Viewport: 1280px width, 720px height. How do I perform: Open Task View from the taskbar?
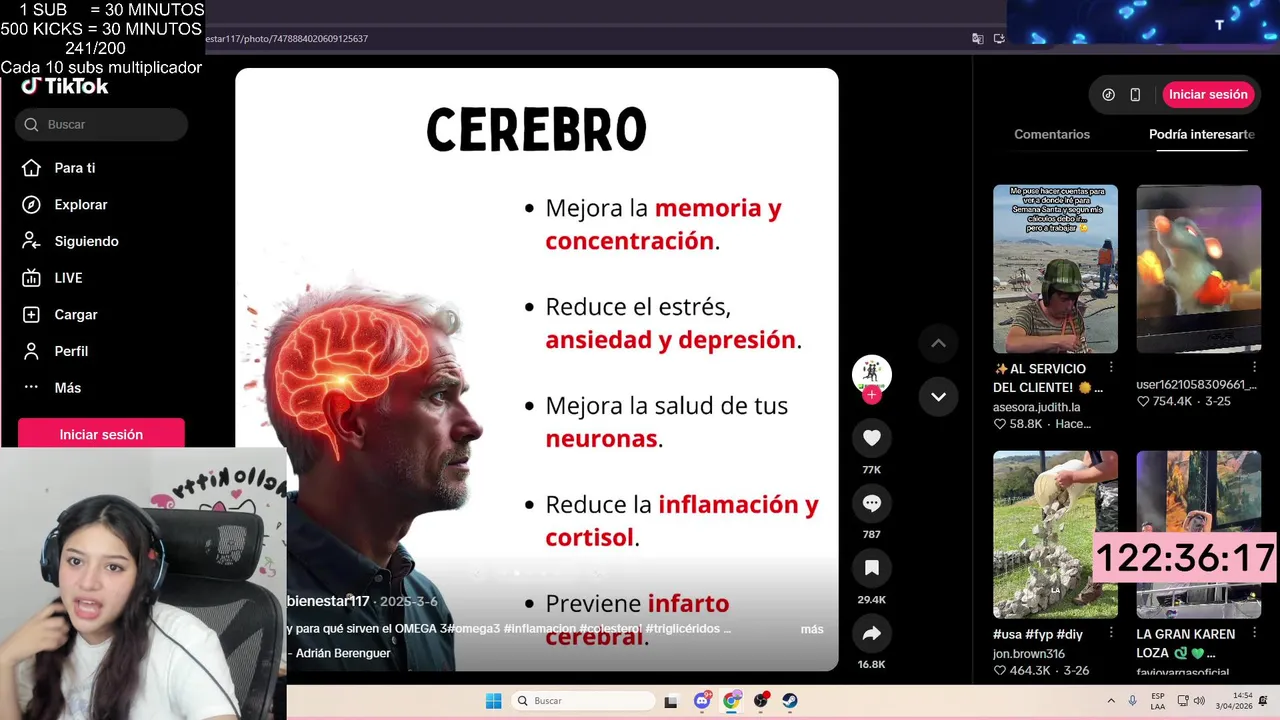click(671, 701)
